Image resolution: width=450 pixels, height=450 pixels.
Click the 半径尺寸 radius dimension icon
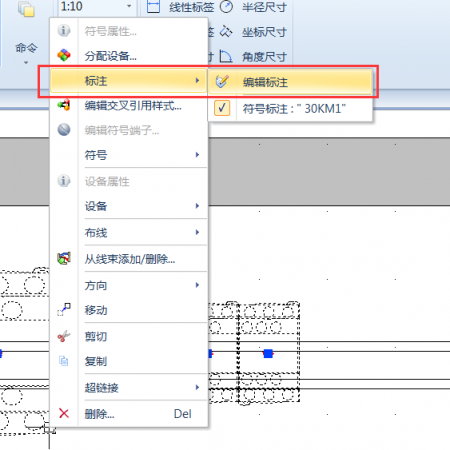pos(226,6)
